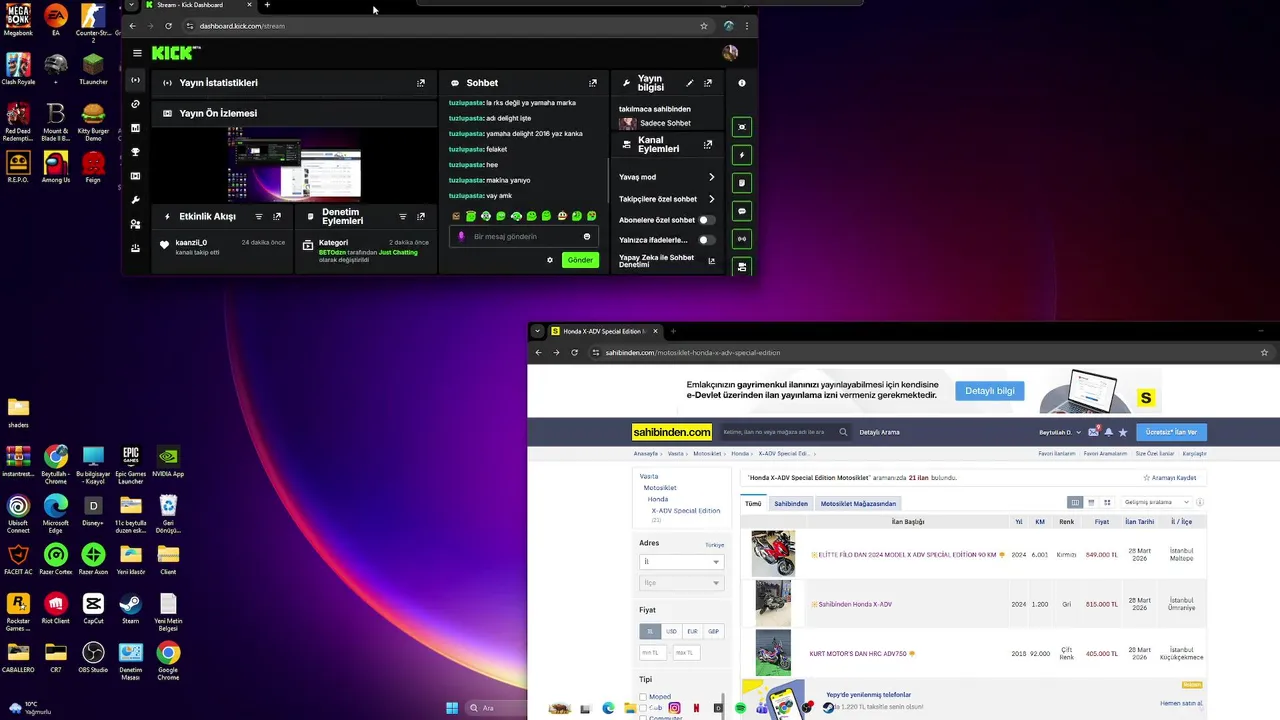Select USD currency option
This screenshot has height=720, width=1280.
[671, 631]
